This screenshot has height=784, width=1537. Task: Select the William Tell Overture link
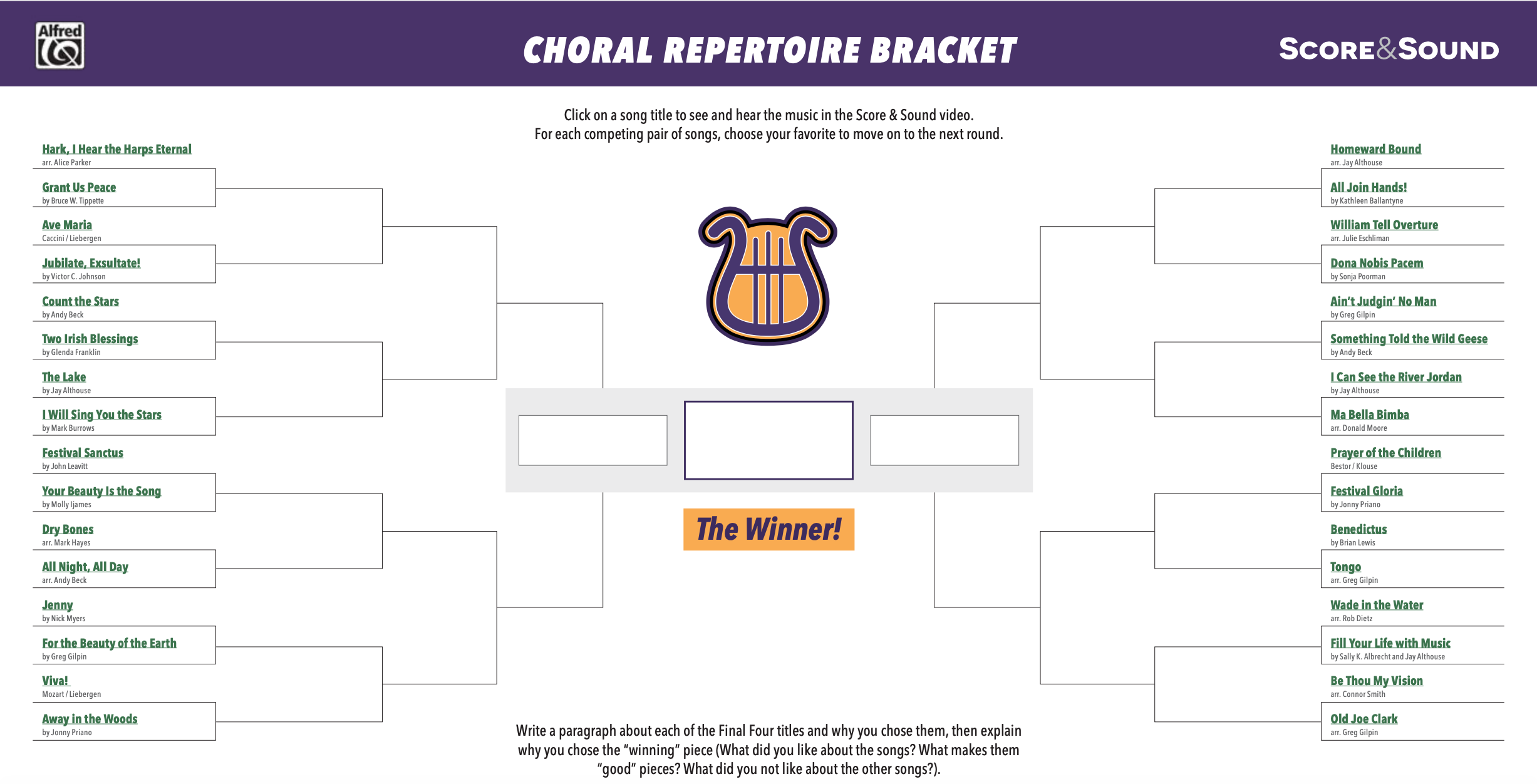tap(1384, 225)
